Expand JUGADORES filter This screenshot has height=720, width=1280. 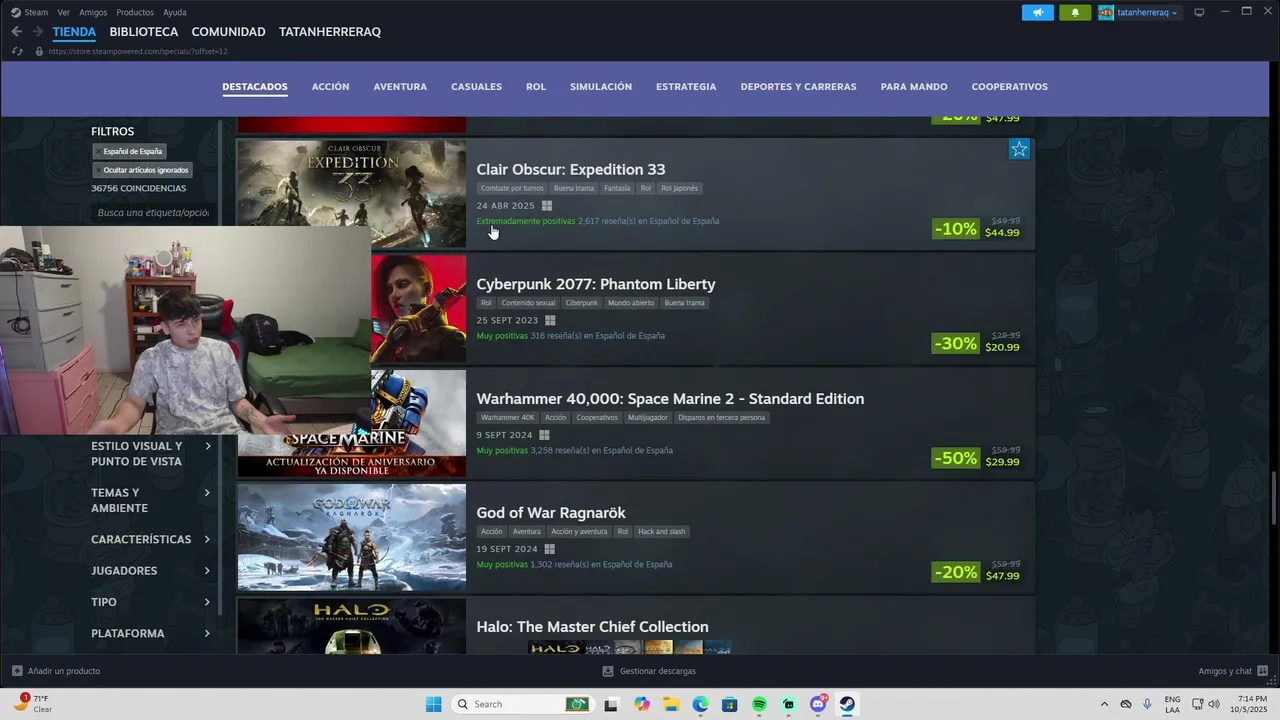click(151, 571)
